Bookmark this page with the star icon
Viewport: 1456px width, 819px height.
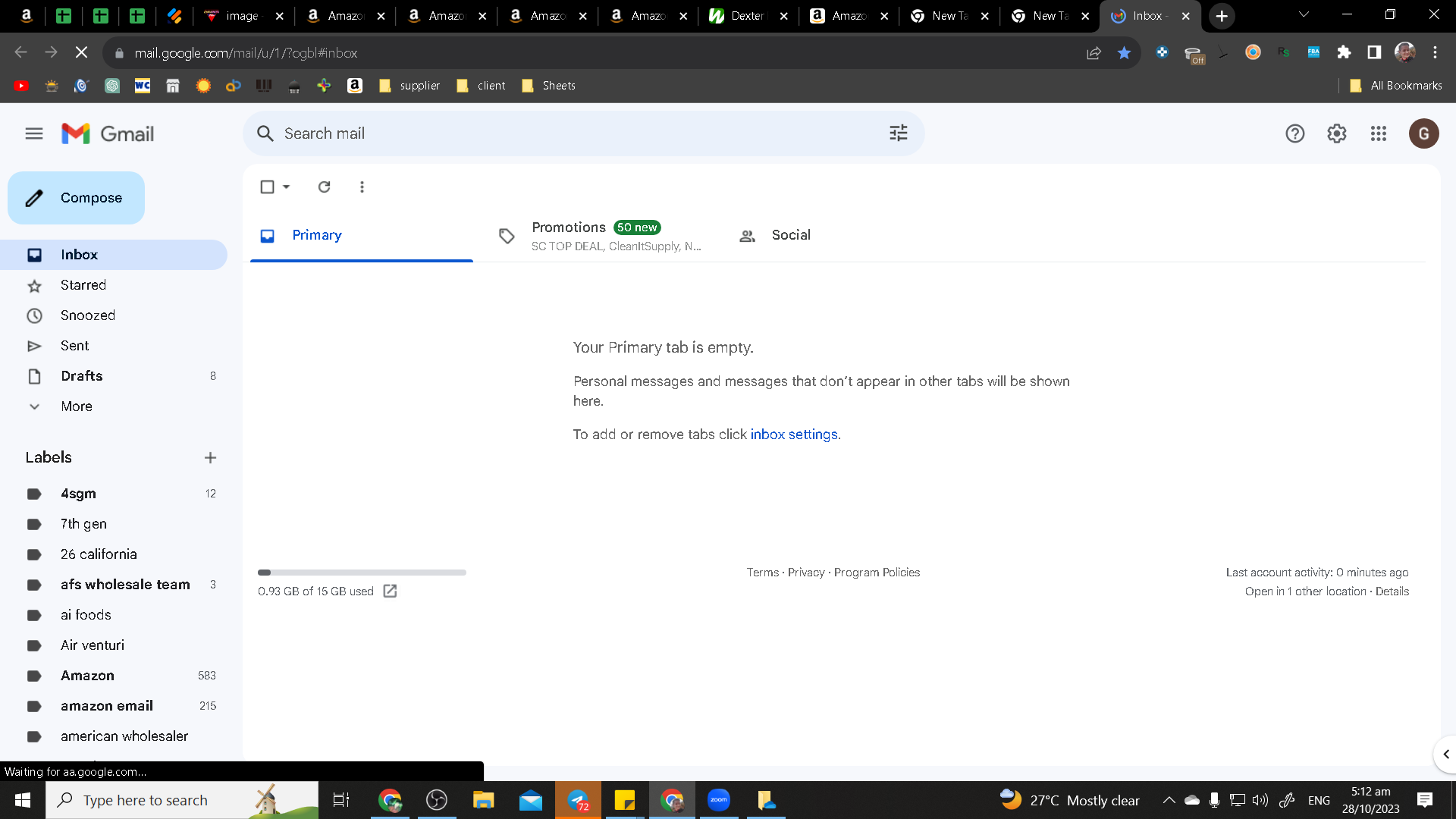pyautogui.click(x=1124, y=52)
